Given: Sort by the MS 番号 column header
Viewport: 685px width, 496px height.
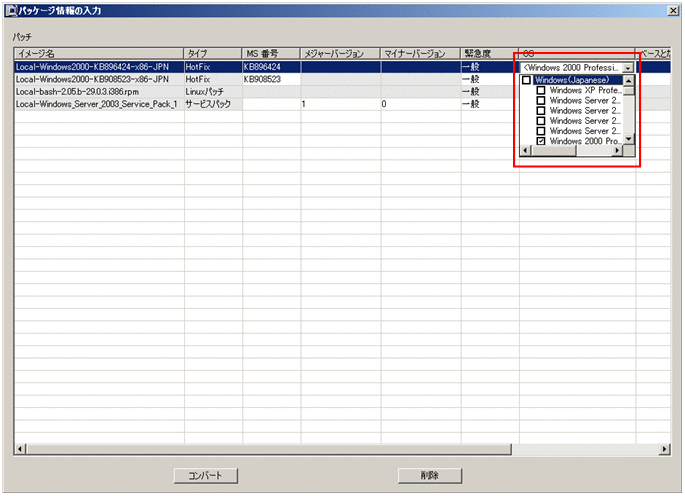Looking at the screenshot, I should point(271,54).
